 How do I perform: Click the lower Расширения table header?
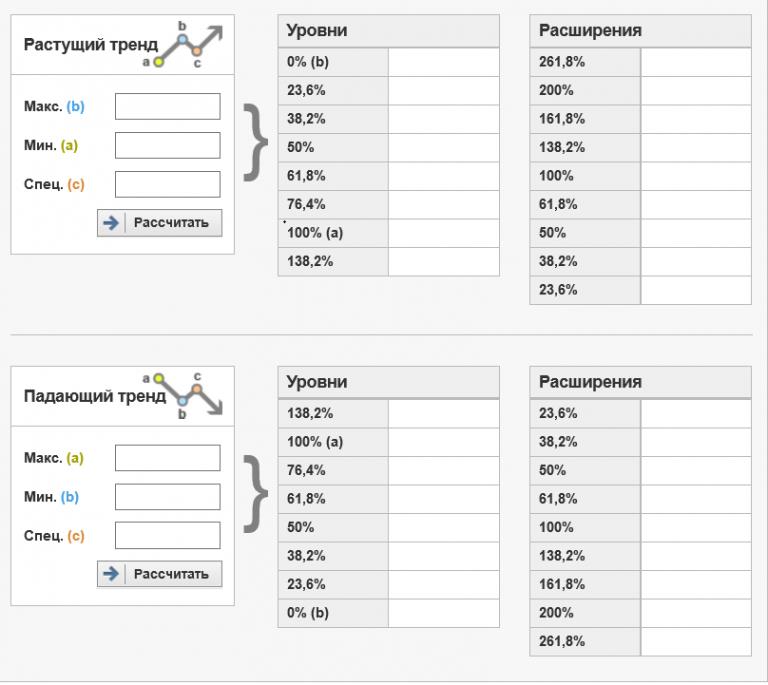click(x=640, y=382)
